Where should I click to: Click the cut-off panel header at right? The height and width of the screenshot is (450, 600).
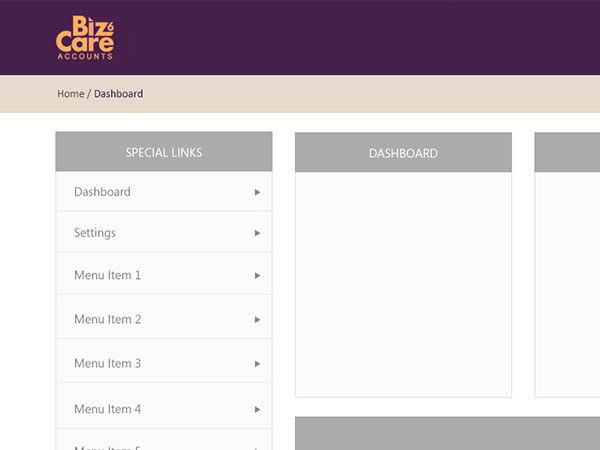pos(567,153)
